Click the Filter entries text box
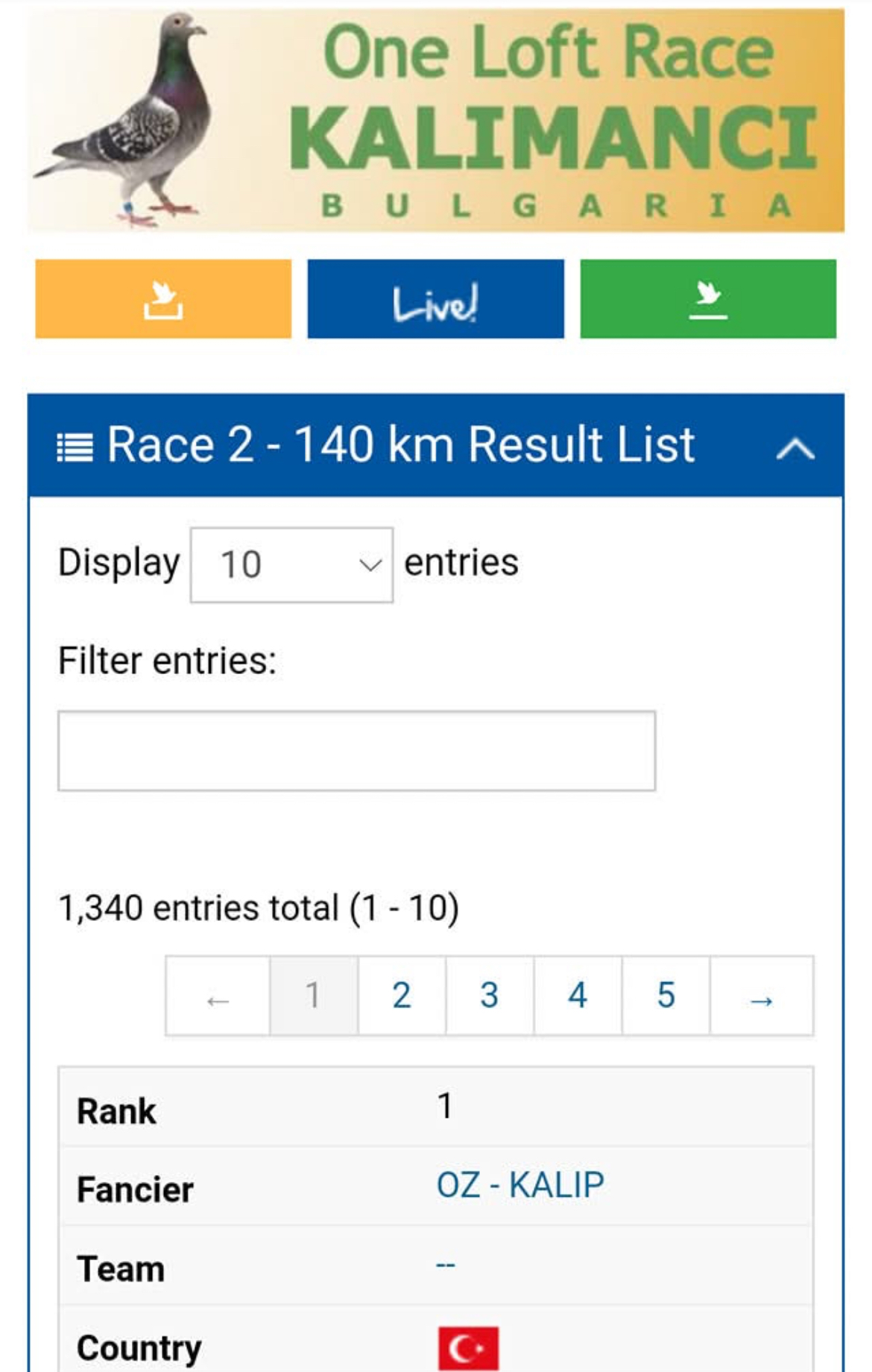 coord(357,751)
